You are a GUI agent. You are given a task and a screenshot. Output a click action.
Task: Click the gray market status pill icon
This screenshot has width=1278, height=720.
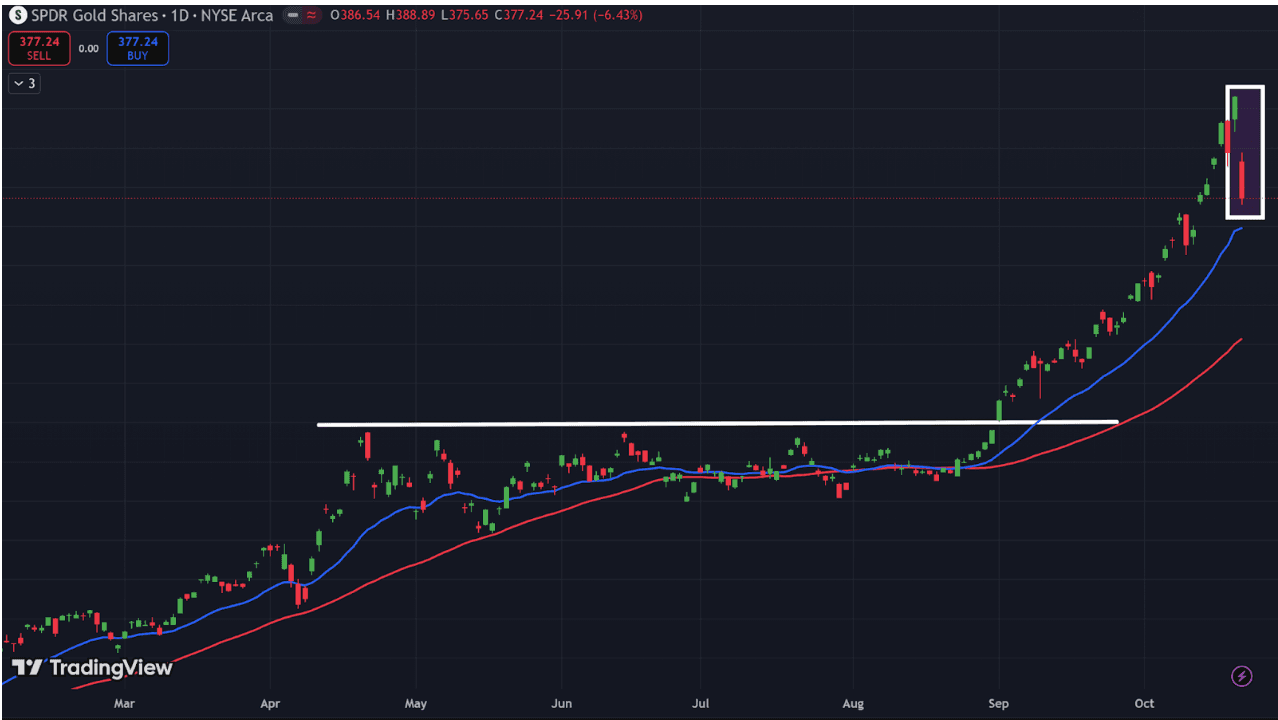point(292,16)
